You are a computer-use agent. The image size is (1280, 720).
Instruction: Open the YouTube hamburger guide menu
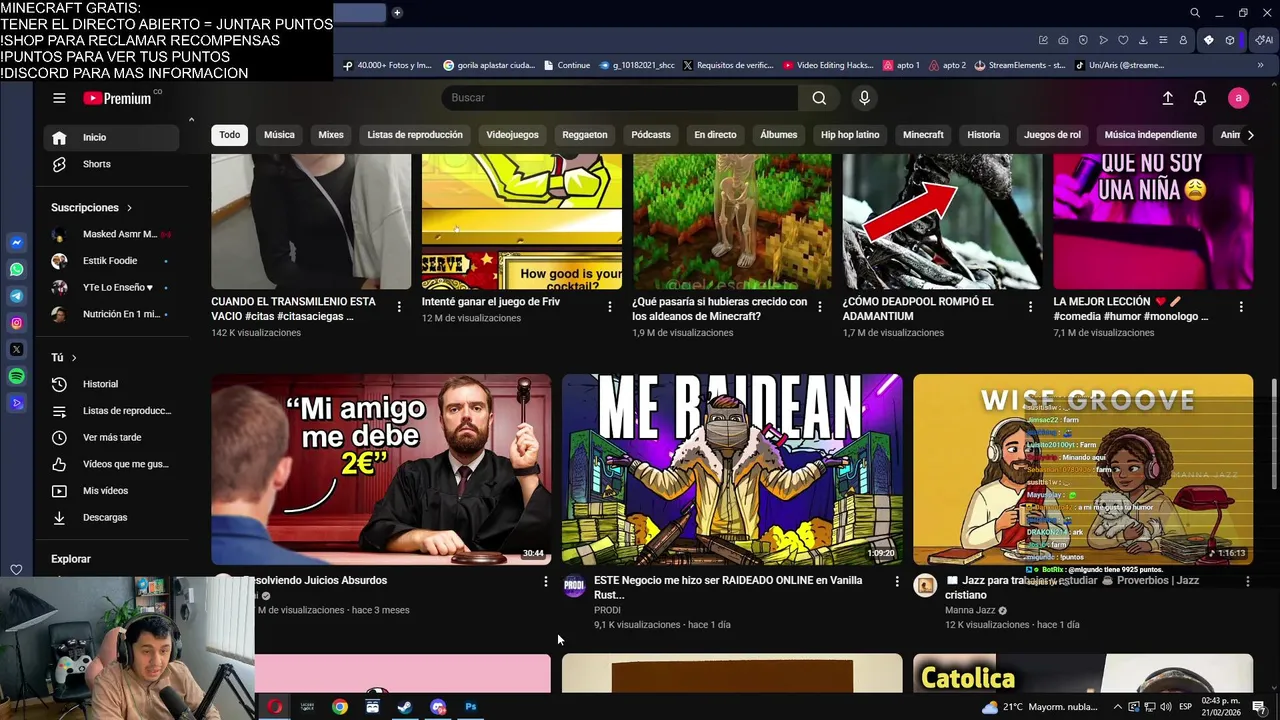[x=59, y=98]
